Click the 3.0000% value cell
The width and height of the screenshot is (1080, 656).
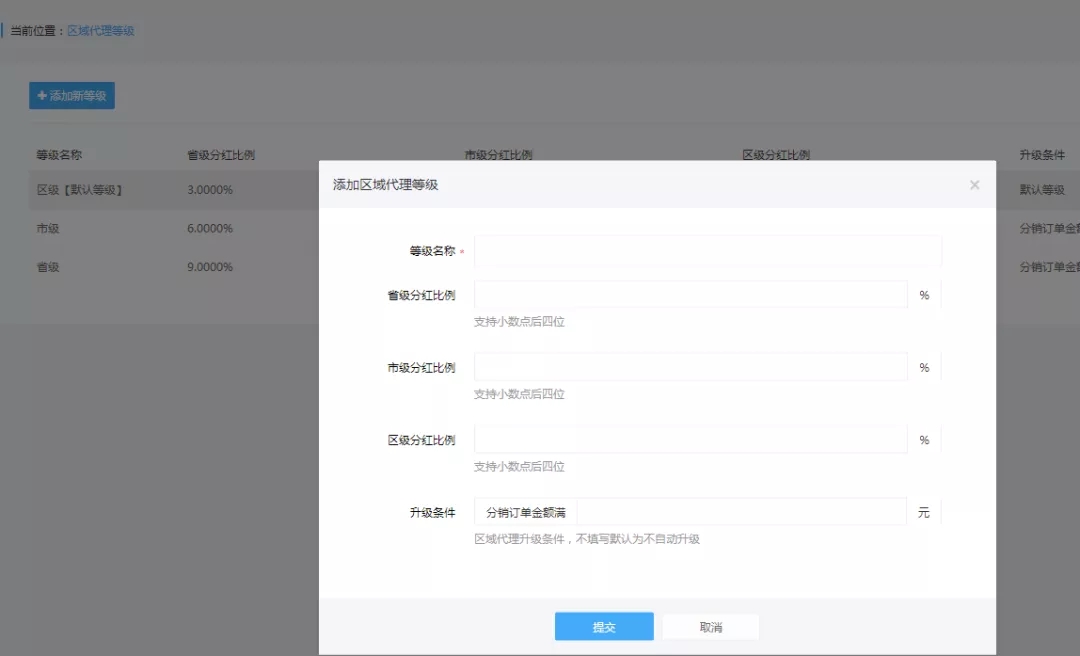(x=209, y=189)
